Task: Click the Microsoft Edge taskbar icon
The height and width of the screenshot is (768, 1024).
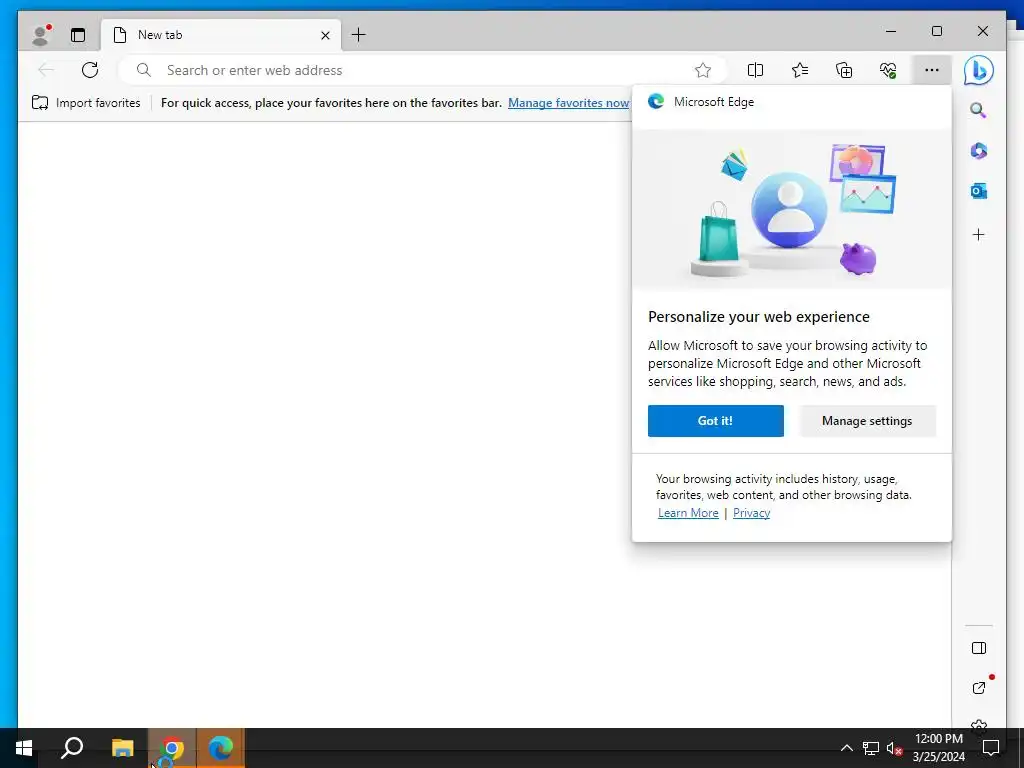Action: coord(221,748)
